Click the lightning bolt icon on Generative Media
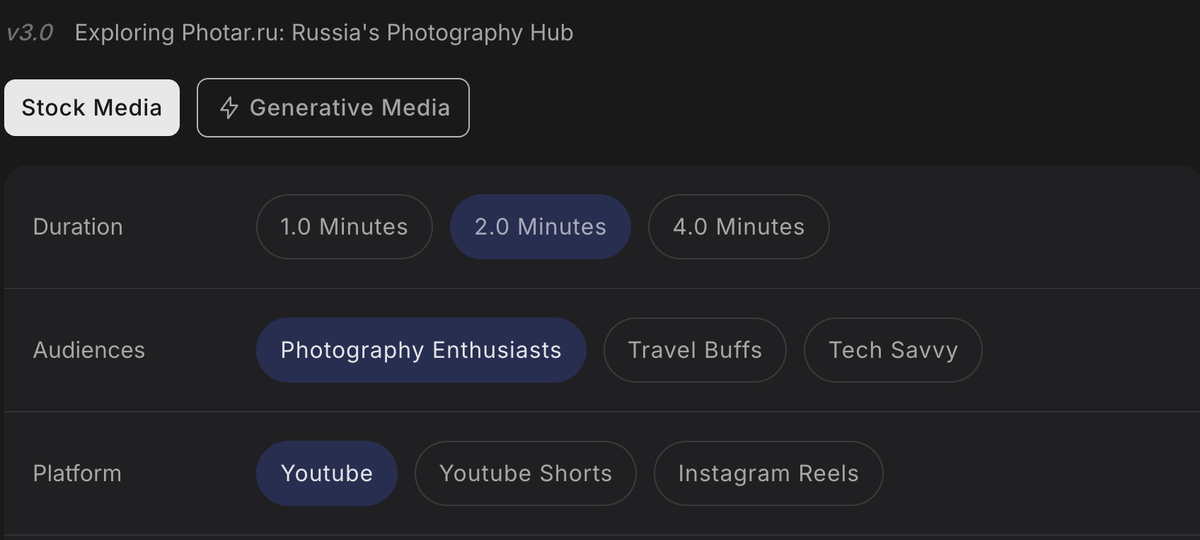 (229, 108)
